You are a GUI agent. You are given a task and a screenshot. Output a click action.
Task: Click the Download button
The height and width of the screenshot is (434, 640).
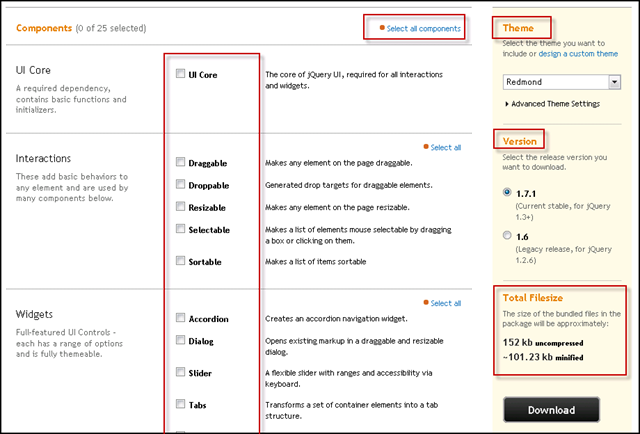pos(551,410)
